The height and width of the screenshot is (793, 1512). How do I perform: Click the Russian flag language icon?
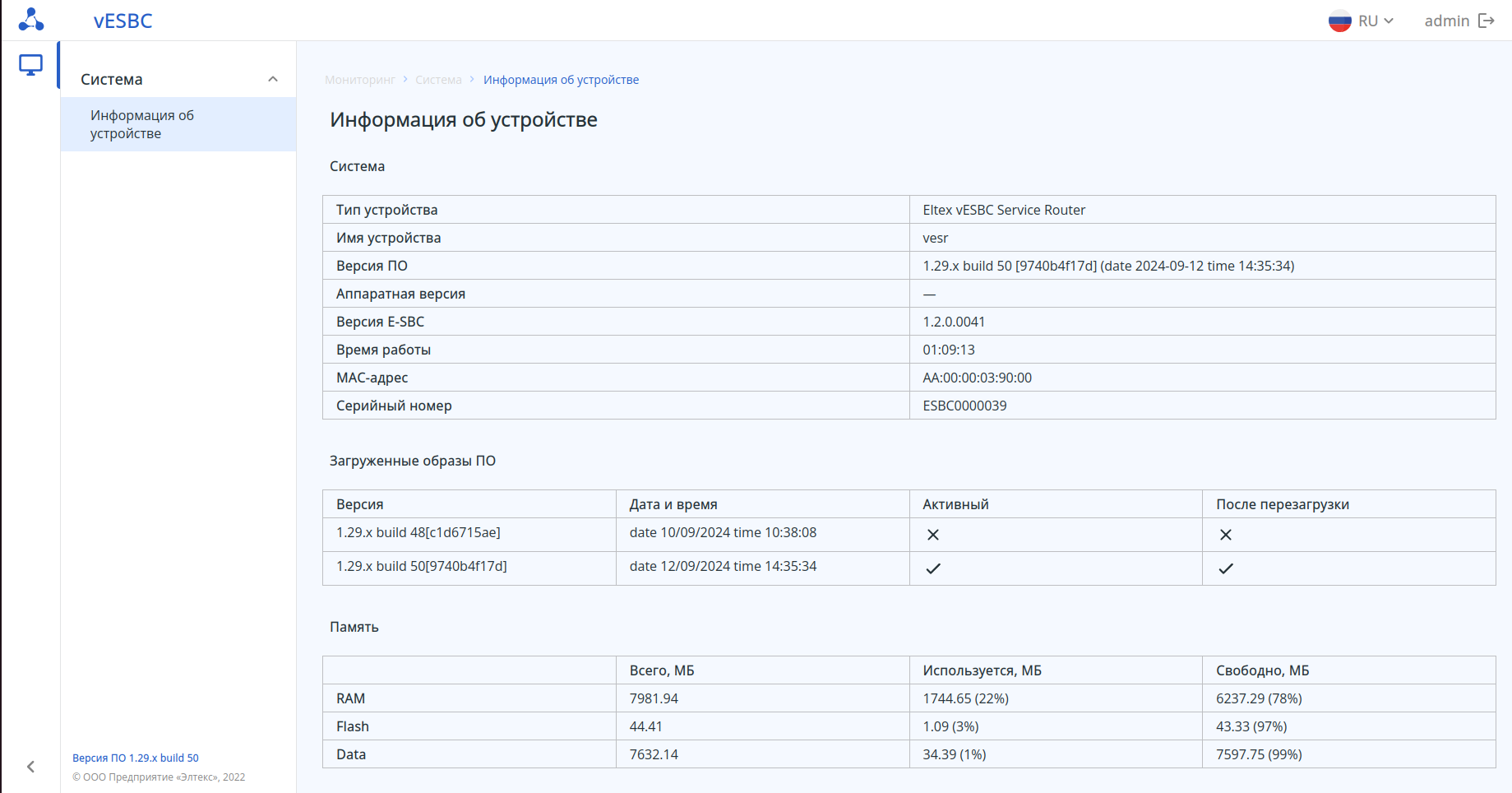pos(1339,21)
